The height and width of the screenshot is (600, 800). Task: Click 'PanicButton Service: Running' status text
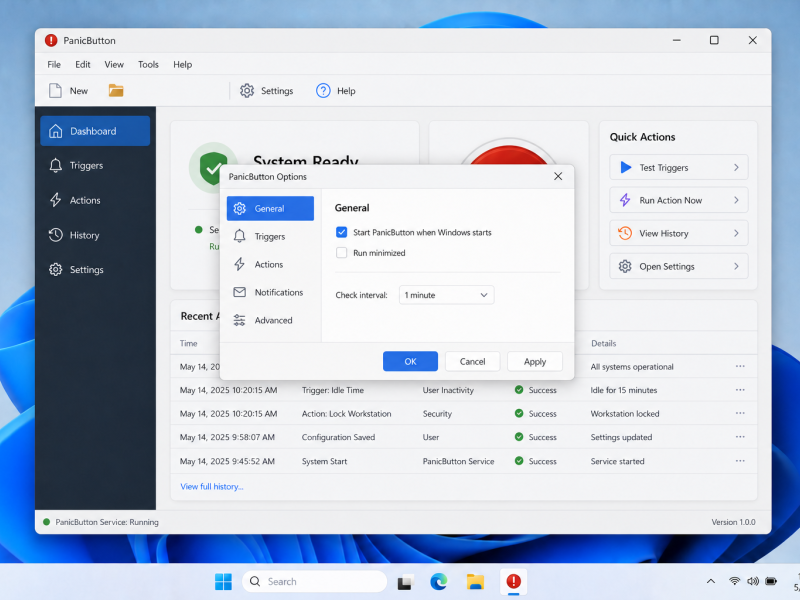pos(107,522)
